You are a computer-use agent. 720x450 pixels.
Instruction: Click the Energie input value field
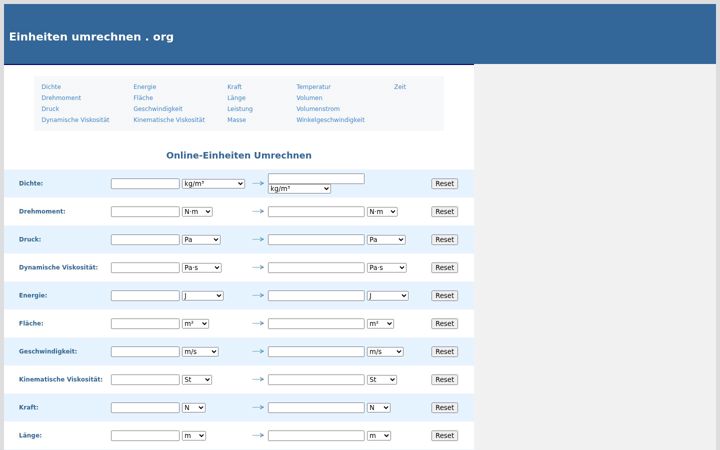coord(145,296)
